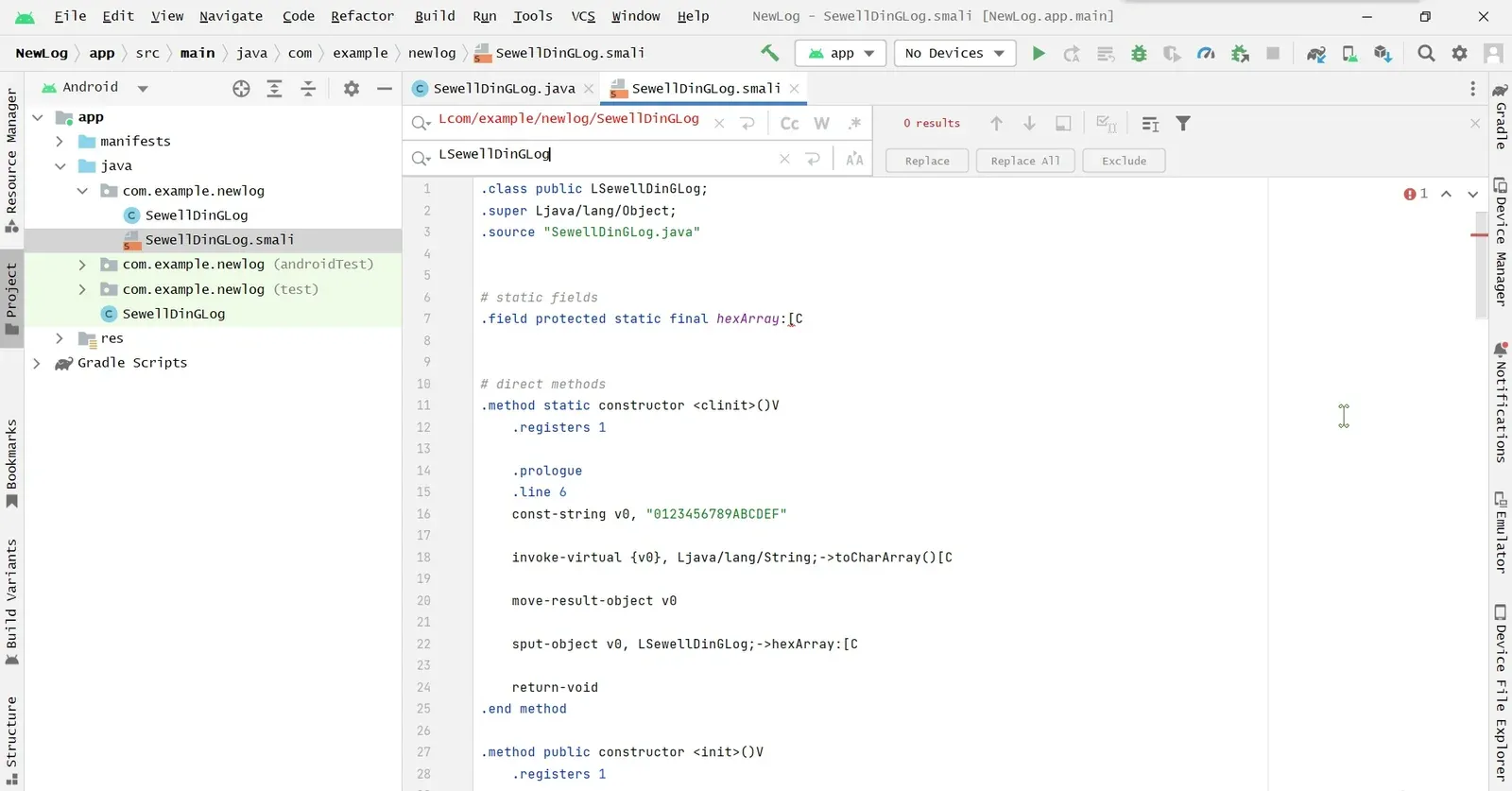Collapse all nodes in Project panel

tap(308, 89)
